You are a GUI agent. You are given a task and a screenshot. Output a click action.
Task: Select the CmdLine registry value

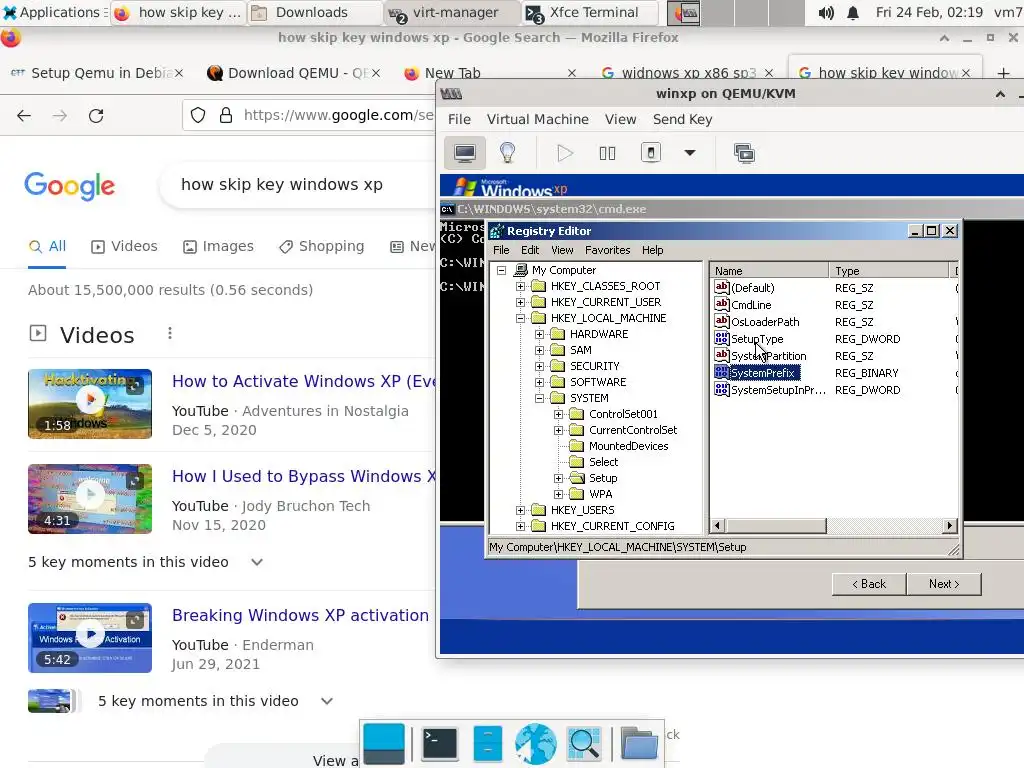(x=751, y=305)
